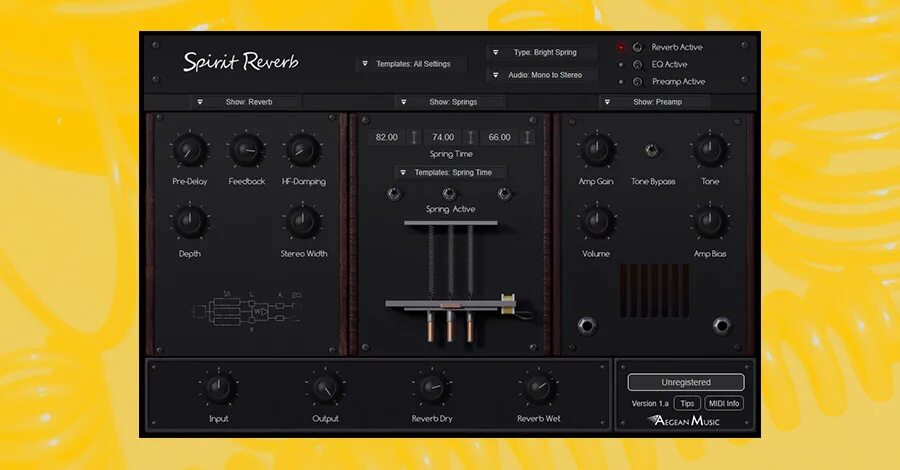Open the Tips button
Viewport: 900px width, 470px height.
pyautogui.click(x=687, y=403)
